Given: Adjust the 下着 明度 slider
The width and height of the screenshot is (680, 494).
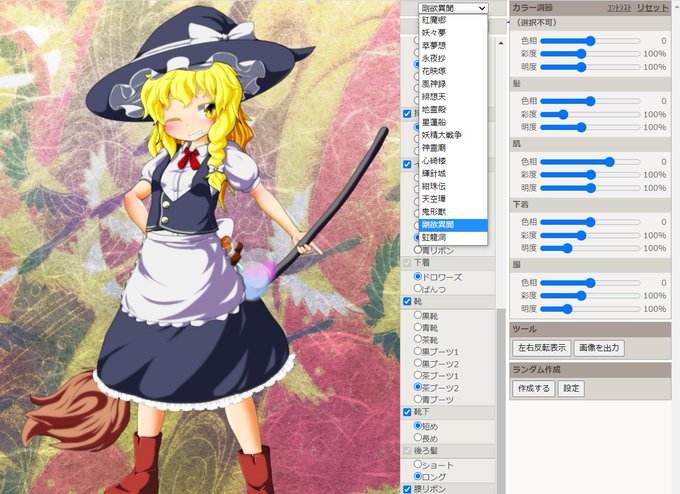Looking at the screenshot, I should coord(590,249).
